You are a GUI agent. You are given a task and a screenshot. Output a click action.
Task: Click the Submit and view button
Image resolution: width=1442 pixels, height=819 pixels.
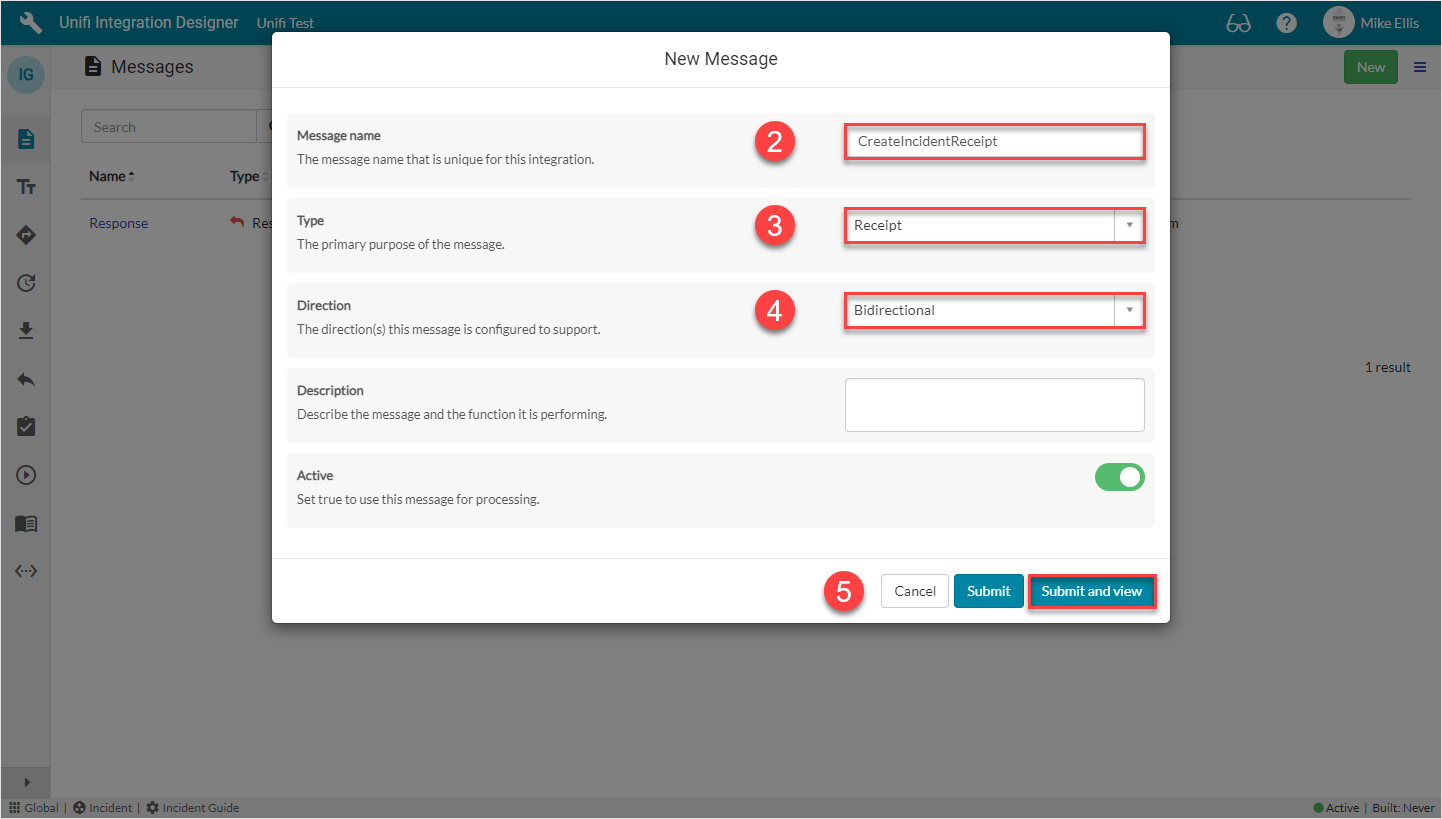pyautogui.click(x=1092, y=591)
